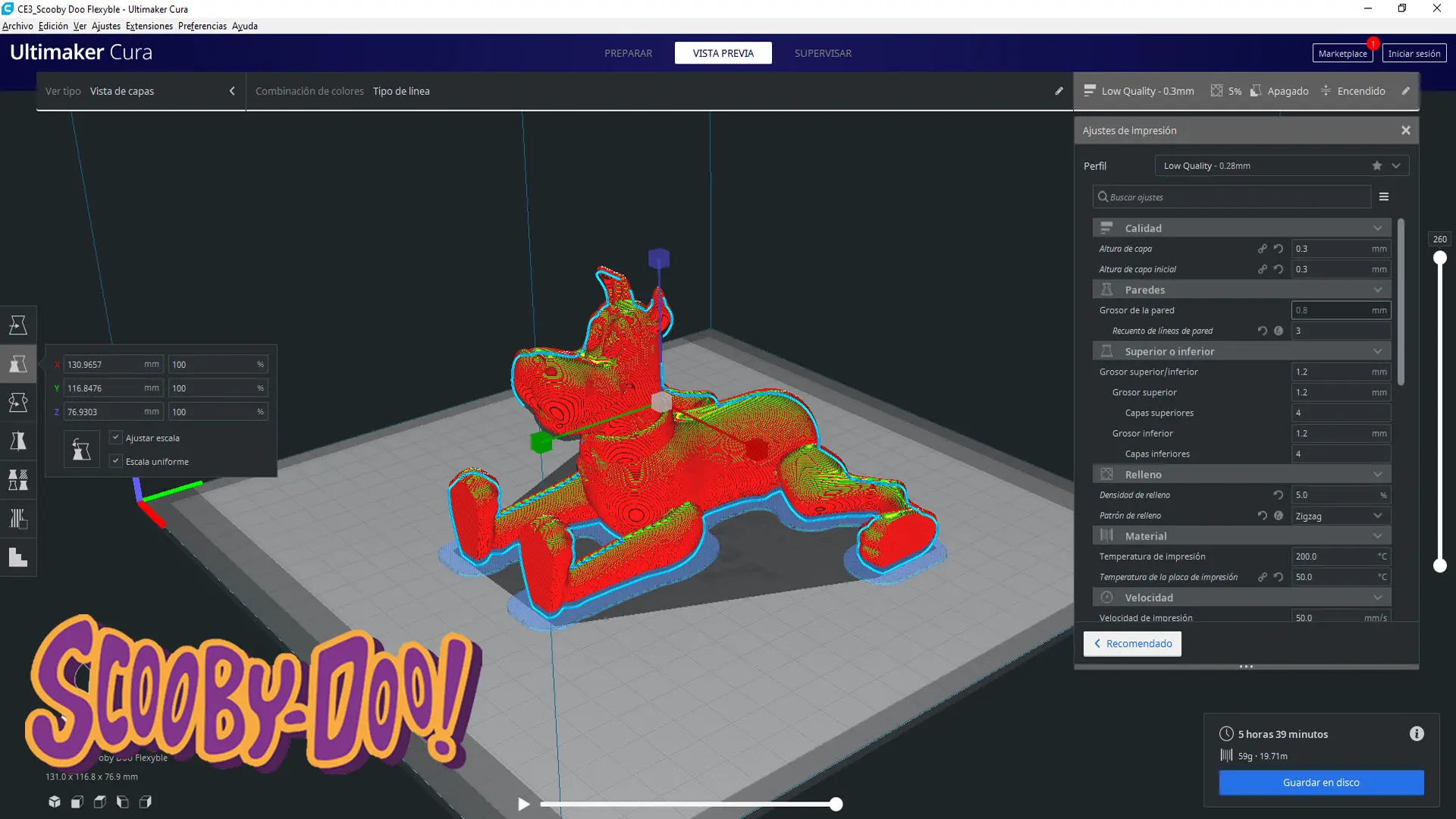Select the Move tool in left toolbar

click(x=18, y=325)
